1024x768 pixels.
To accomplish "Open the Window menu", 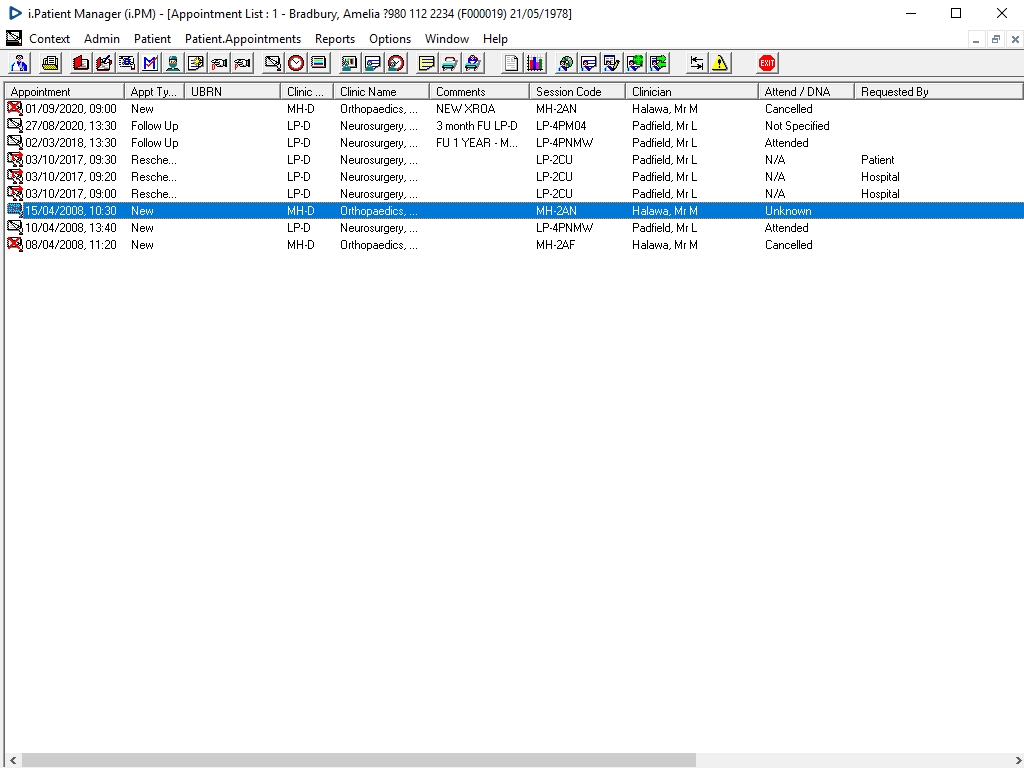I will [x=447, y=39].
